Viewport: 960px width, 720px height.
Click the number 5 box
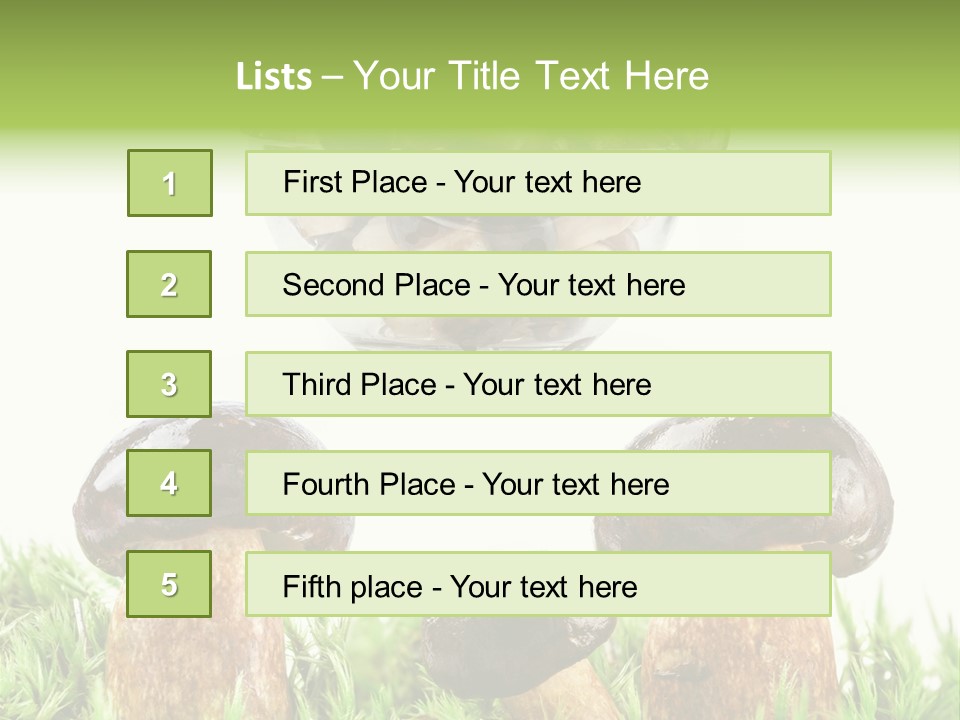tap(169, 583)
